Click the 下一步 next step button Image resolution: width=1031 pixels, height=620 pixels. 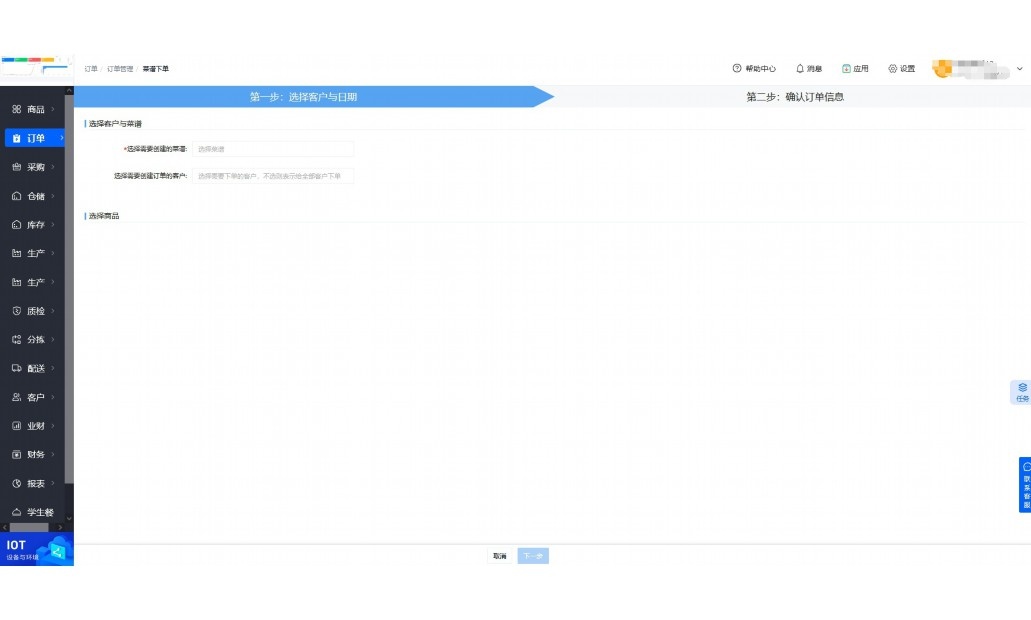tap(533, 556)
